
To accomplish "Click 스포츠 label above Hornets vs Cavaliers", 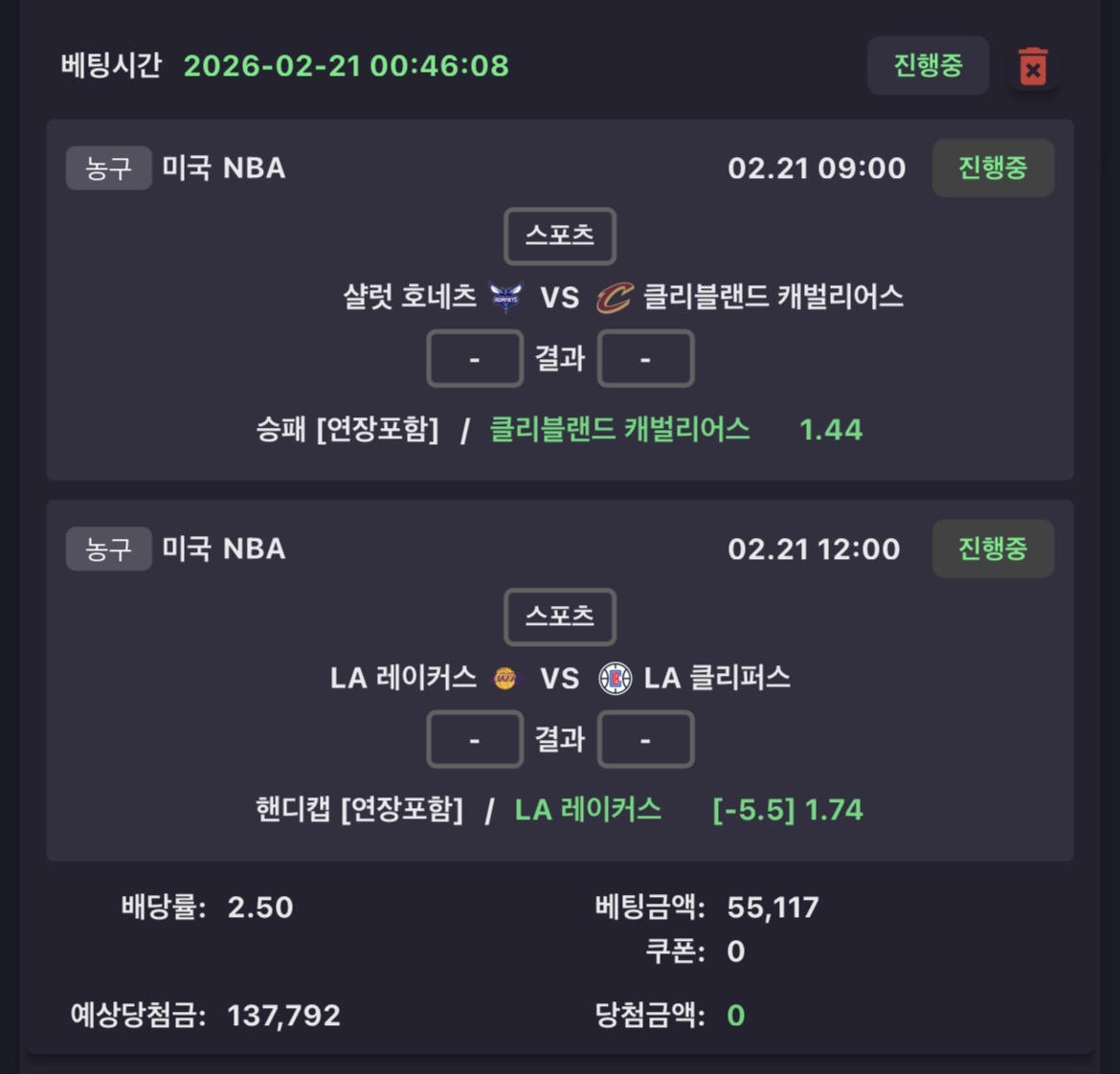I will [560, 235].
